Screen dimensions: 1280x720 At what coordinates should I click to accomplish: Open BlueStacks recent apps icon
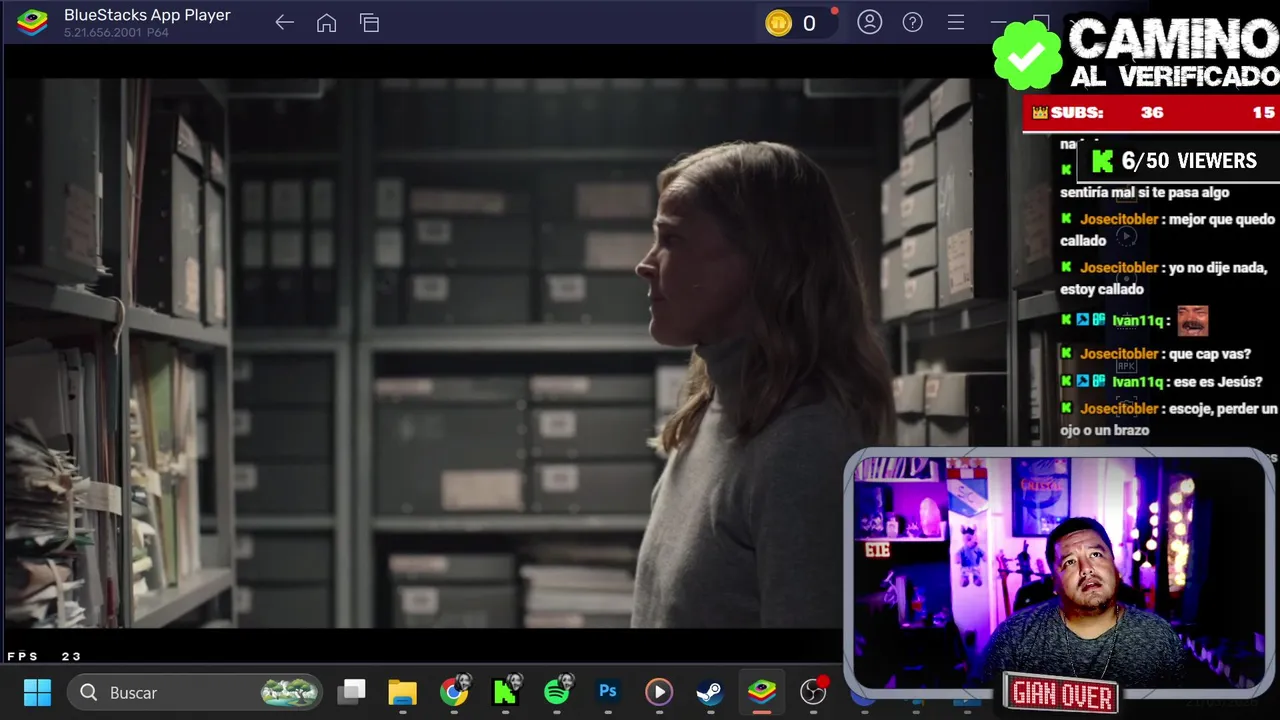370,23
